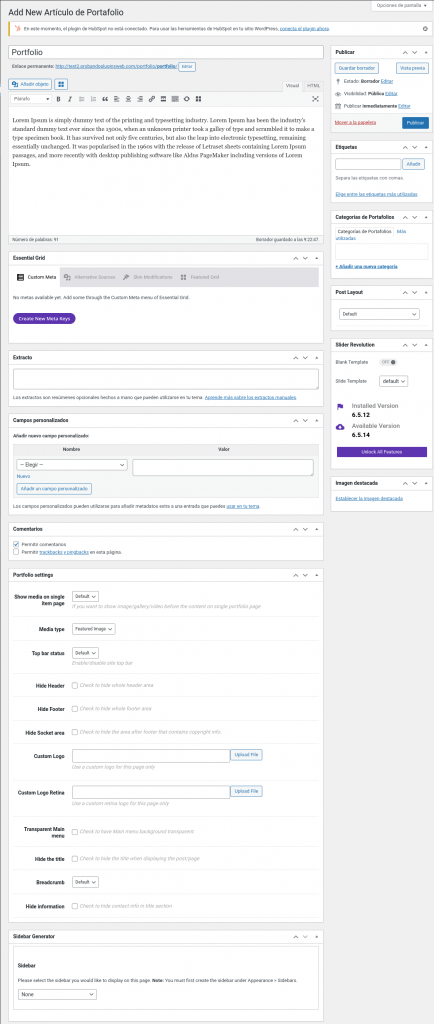Expand Opciones de pantalla menu

click(402, 5)
